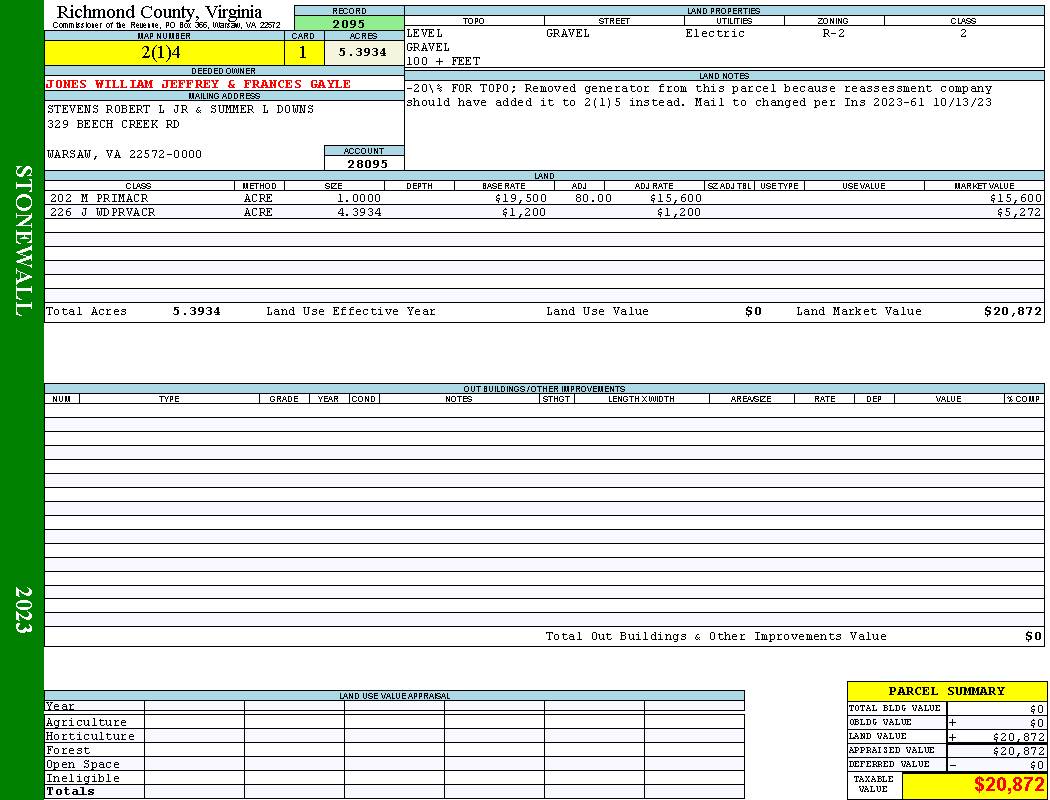1050x800 pixels.
Task: Click LAND VALUE amount $20,872 in summary
Action: tap(1018, 737)
